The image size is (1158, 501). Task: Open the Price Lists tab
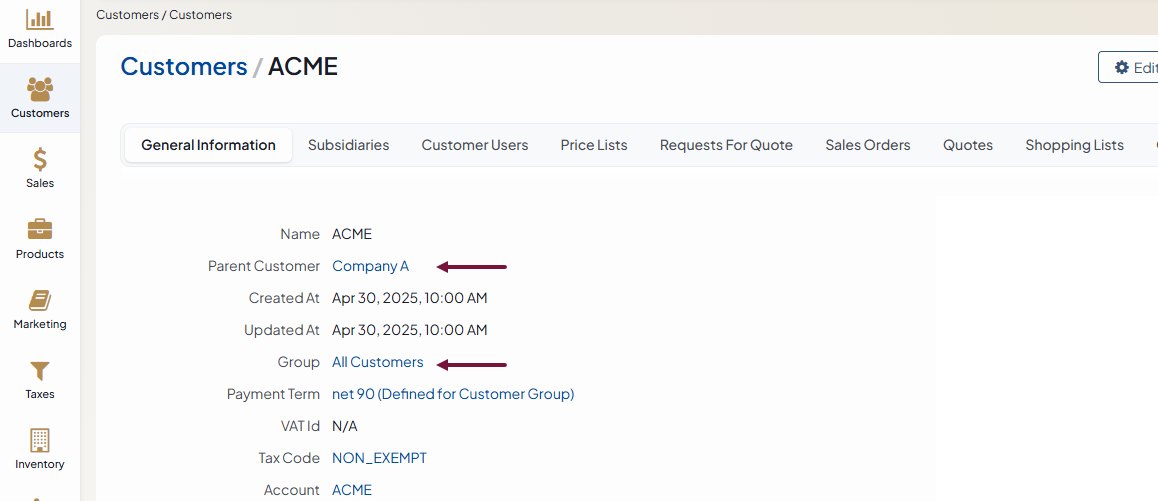(594, 145)
